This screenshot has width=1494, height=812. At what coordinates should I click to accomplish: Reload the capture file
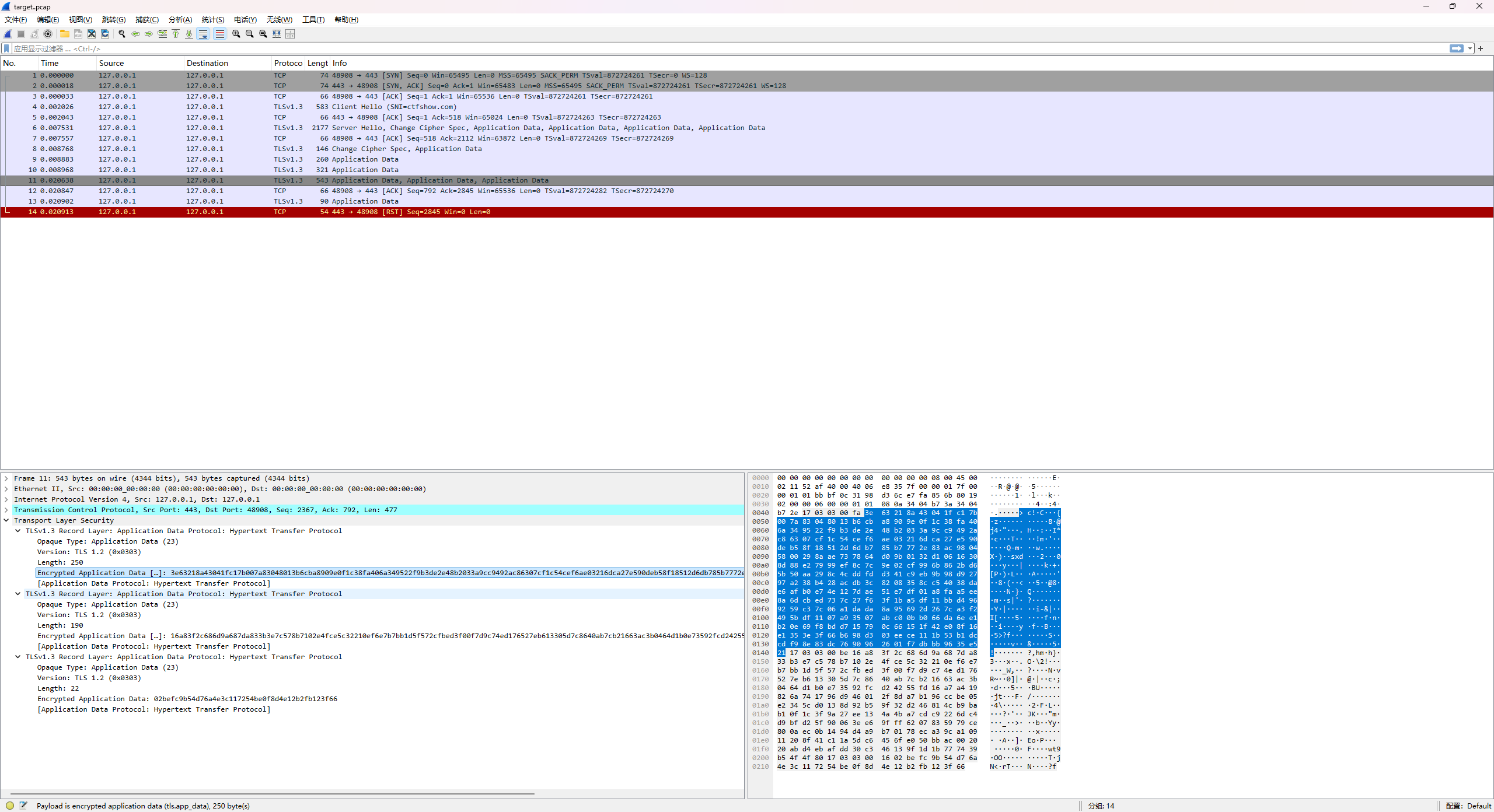click(105, 34)
